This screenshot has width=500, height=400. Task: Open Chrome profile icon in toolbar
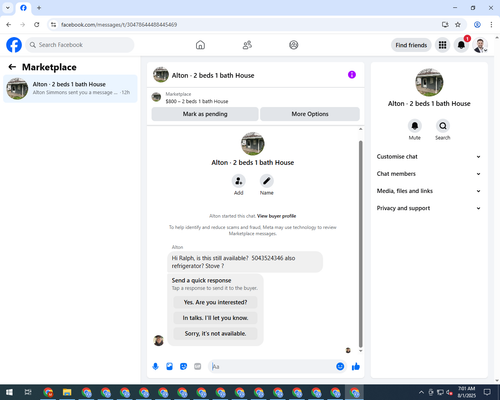pyautogui.click(x=477, y=25)
